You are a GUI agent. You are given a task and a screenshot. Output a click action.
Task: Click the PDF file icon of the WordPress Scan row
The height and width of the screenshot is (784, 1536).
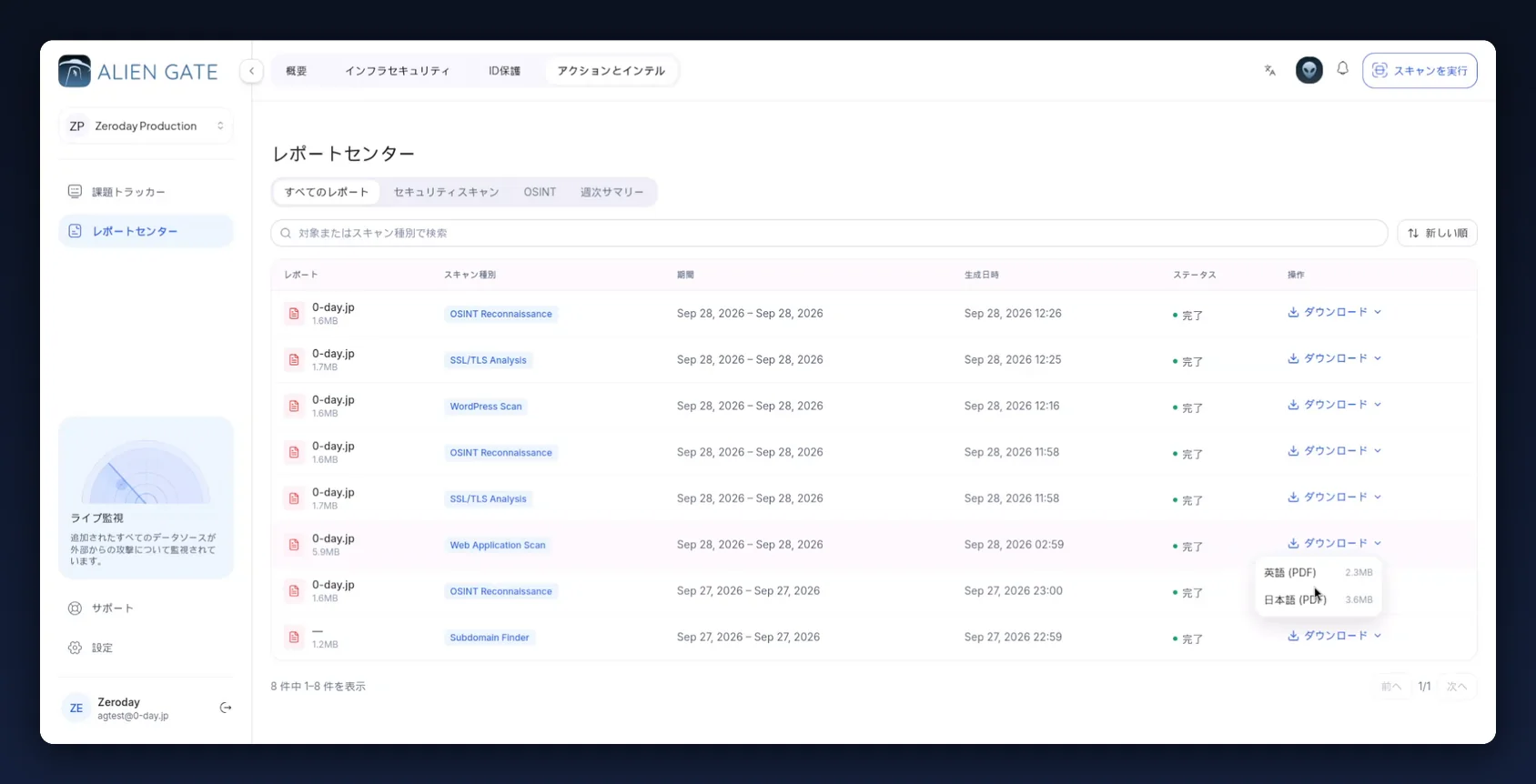(294, 407)
